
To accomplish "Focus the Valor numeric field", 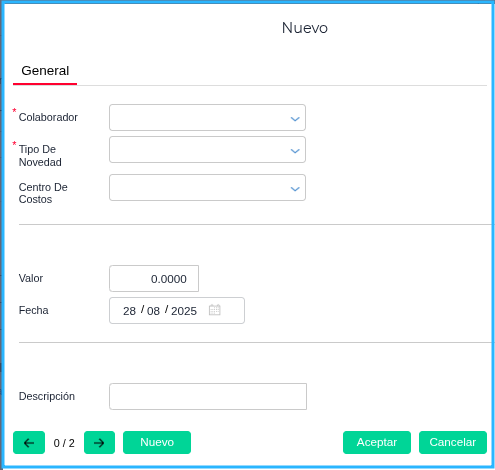I will coord(154,278).
